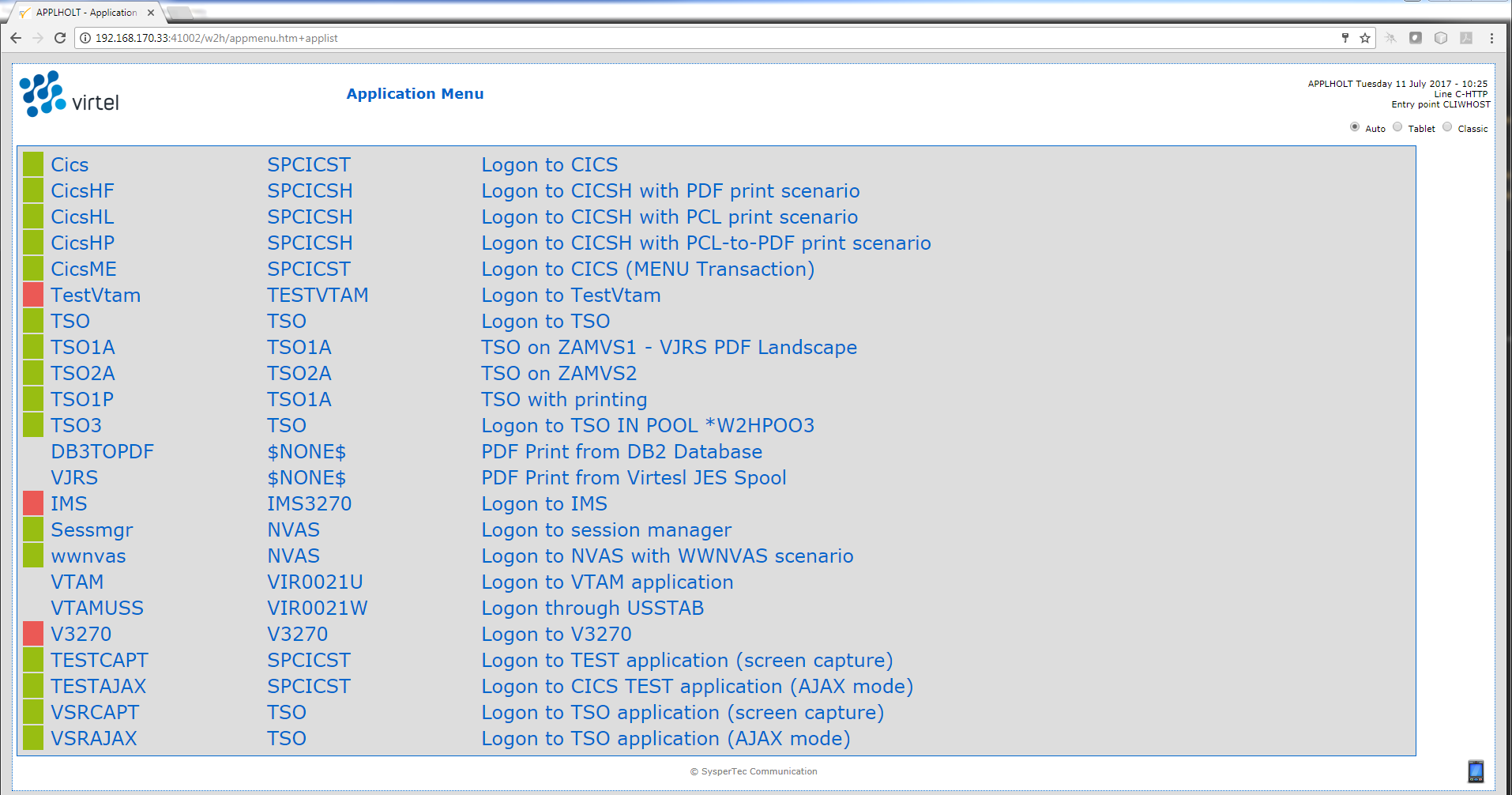Click green status square beside Cics
Image resolution: width=1512 pixels, height=795 pixels.
click(x=33, y=164)
